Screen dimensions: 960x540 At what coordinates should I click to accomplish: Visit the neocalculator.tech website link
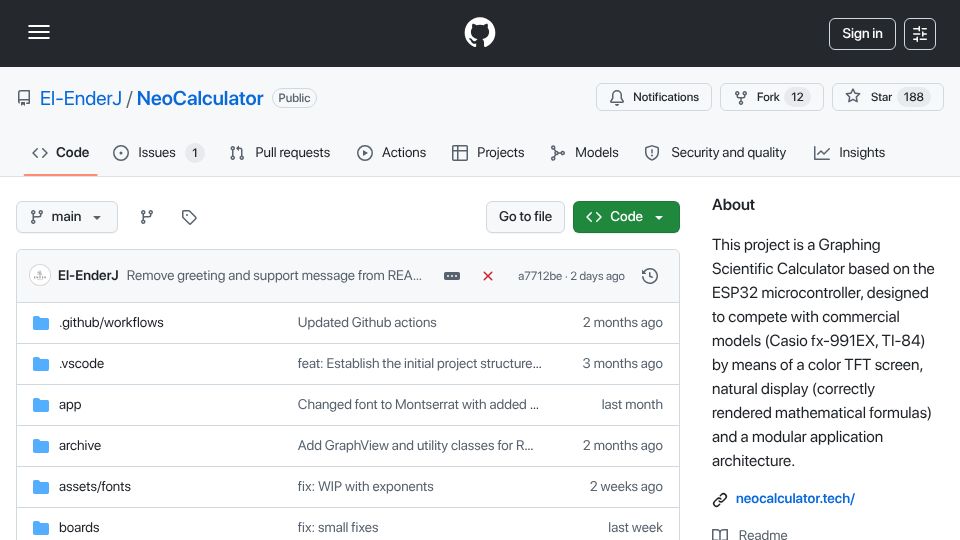795,498
